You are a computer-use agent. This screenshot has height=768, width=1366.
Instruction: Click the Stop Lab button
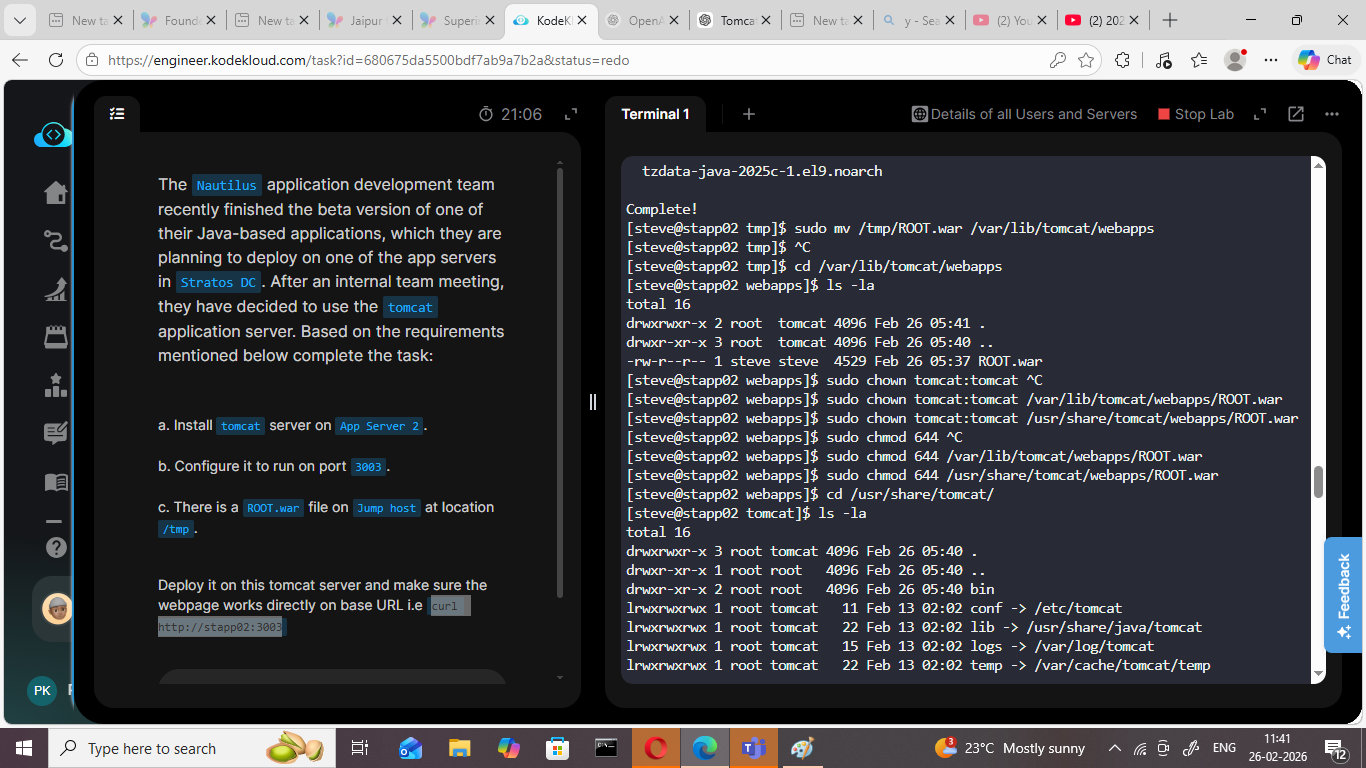(1196, 114)
